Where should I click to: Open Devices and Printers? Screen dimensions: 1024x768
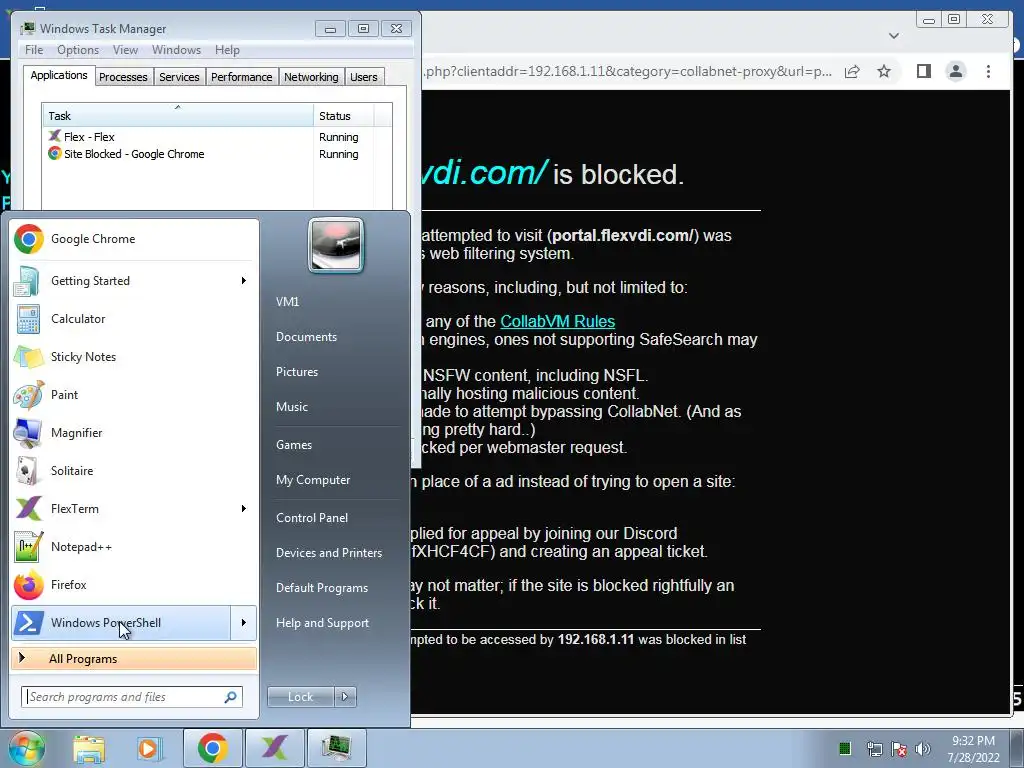[x=328, y=553]
